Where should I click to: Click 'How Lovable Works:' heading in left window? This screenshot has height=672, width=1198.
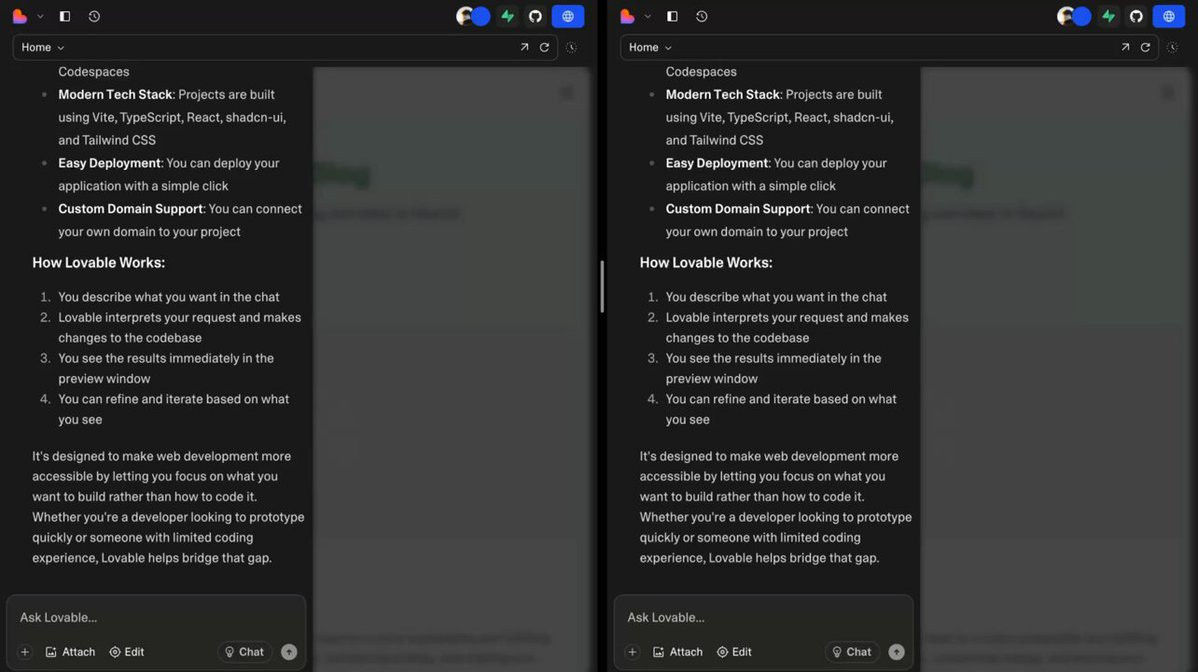99,263
